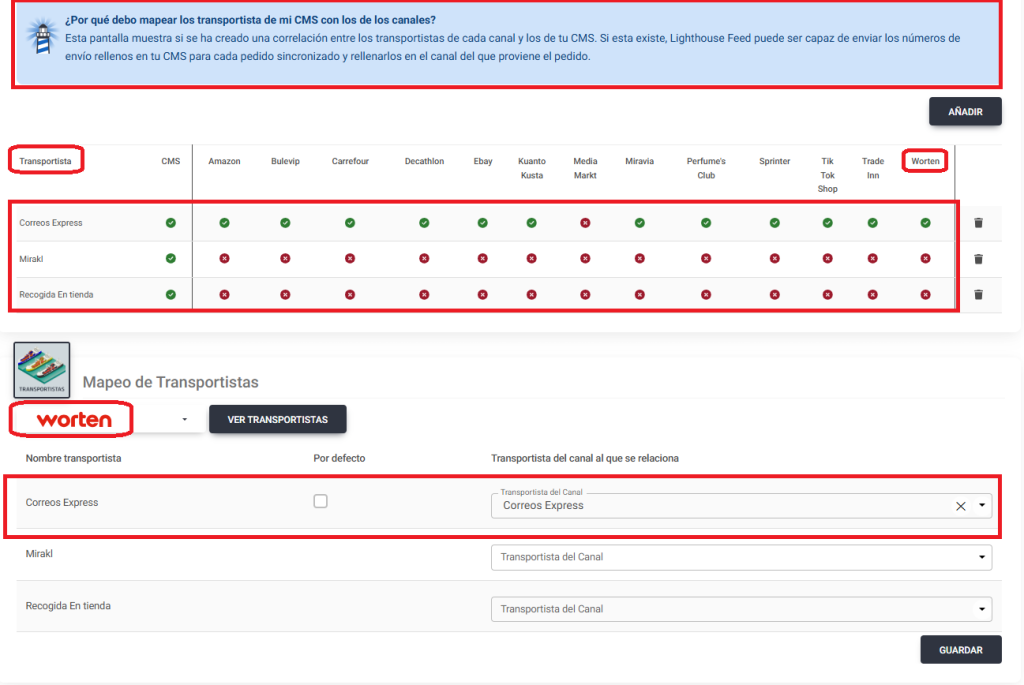Screen dimensions: 1024x685
Task: Expand the Correos Express Transportista del Canal dropdown
Action: (x=982, y=505)
